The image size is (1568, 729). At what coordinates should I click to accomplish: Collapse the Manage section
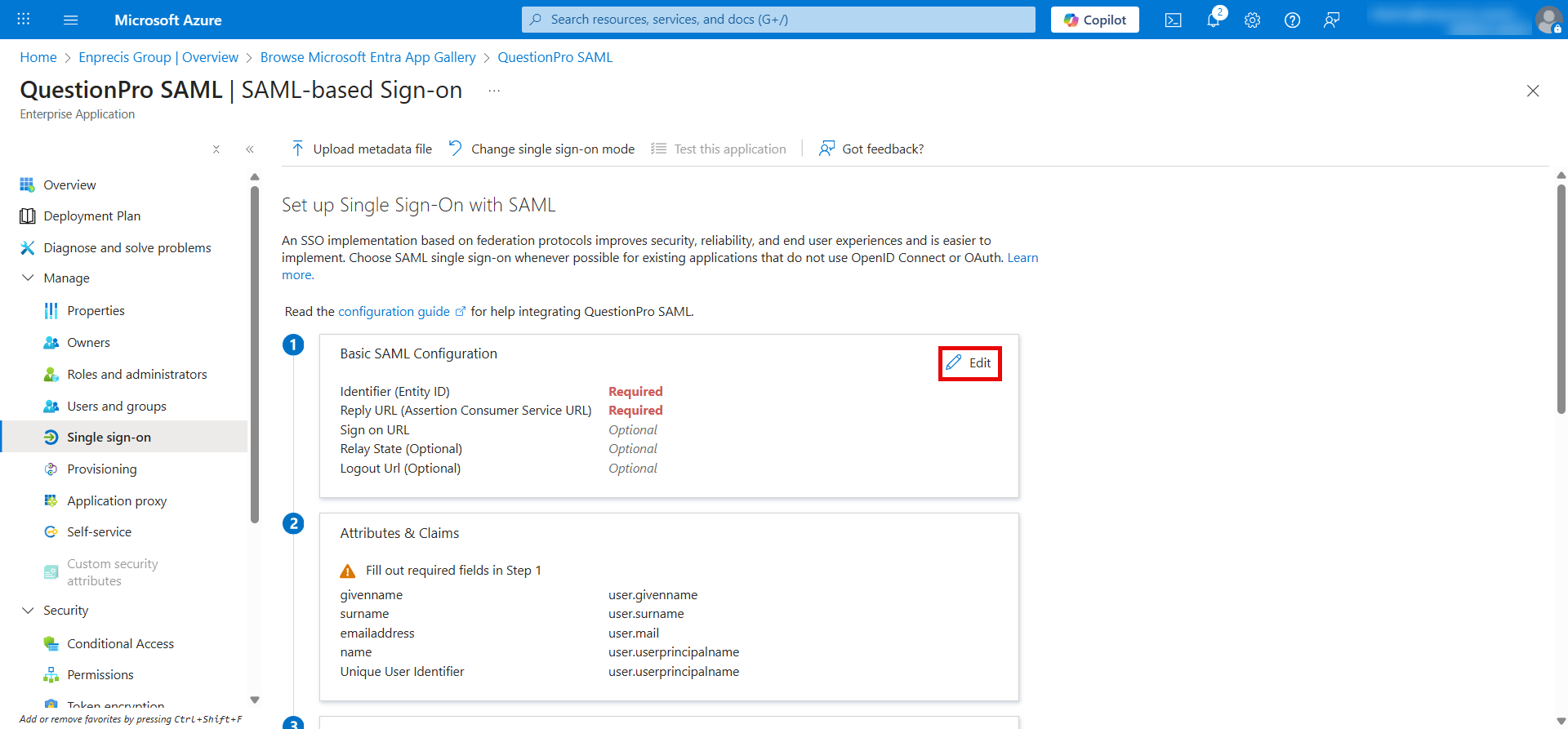[x=28, y=278]
